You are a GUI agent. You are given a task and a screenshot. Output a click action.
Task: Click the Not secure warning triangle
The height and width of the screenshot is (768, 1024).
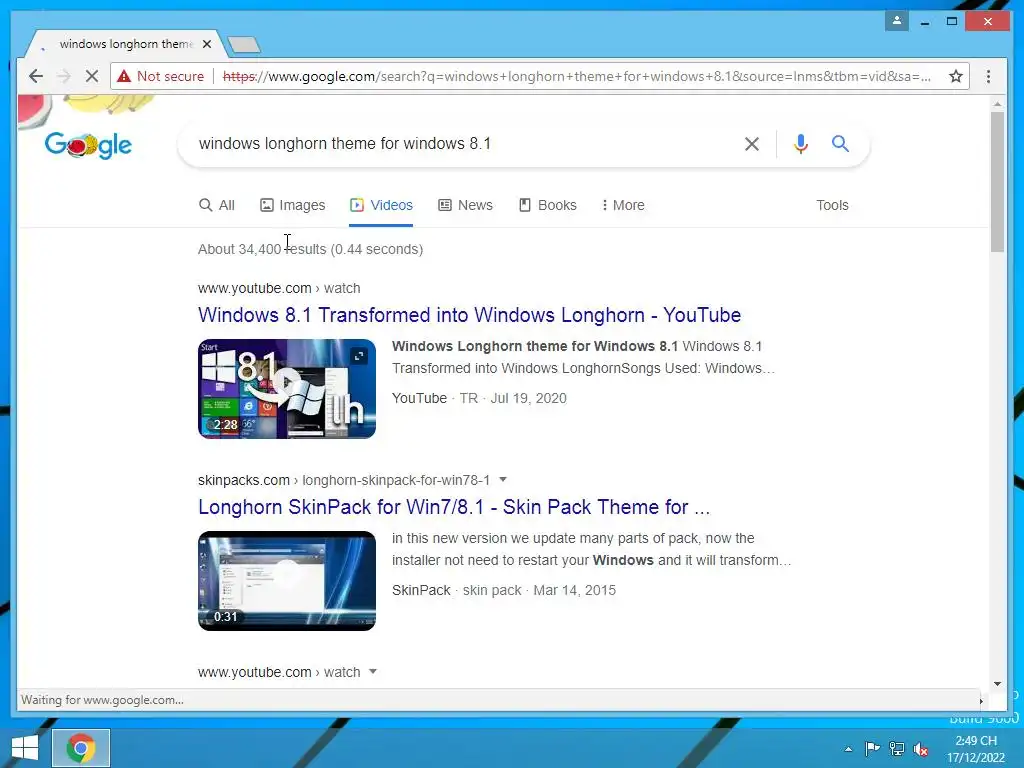[x=123, y=76]
